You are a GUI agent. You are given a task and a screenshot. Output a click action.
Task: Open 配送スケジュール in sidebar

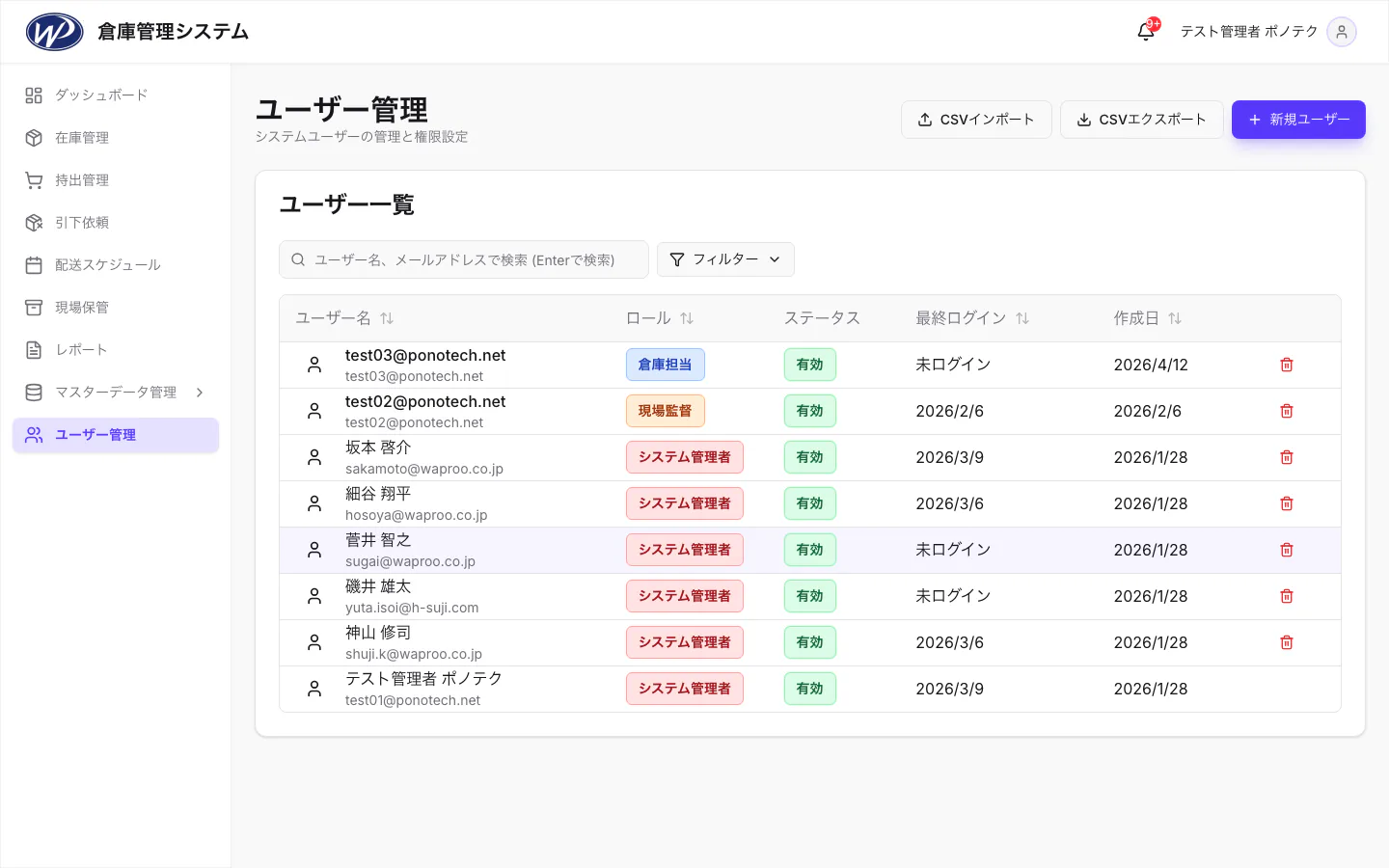[x=116, y=265]
